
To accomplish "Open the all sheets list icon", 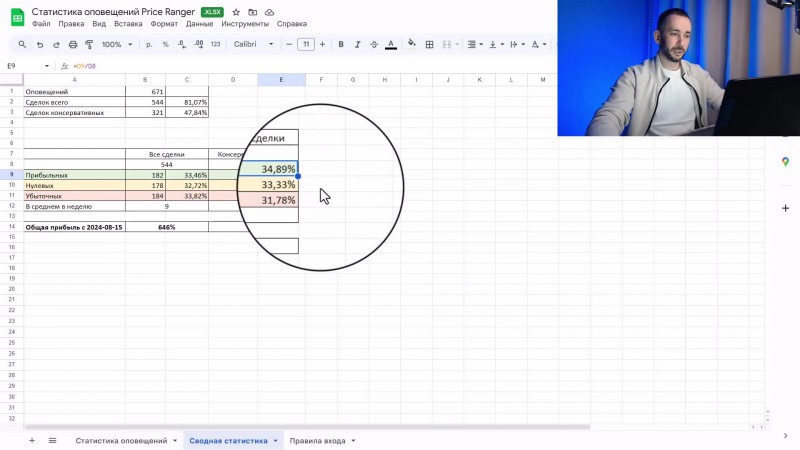I will pyautogui.click(x=53, y=440).
